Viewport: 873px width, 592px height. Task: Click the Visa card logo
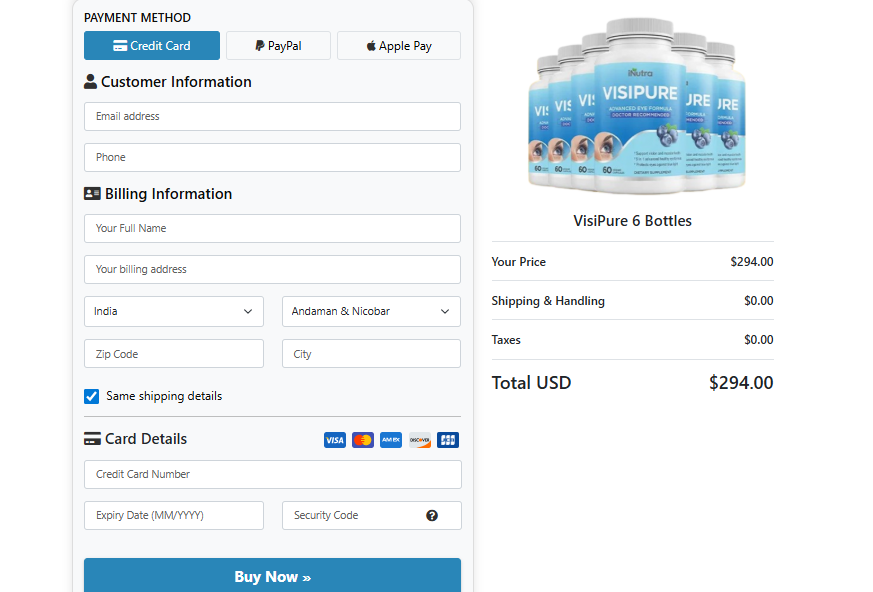point(335,440)
